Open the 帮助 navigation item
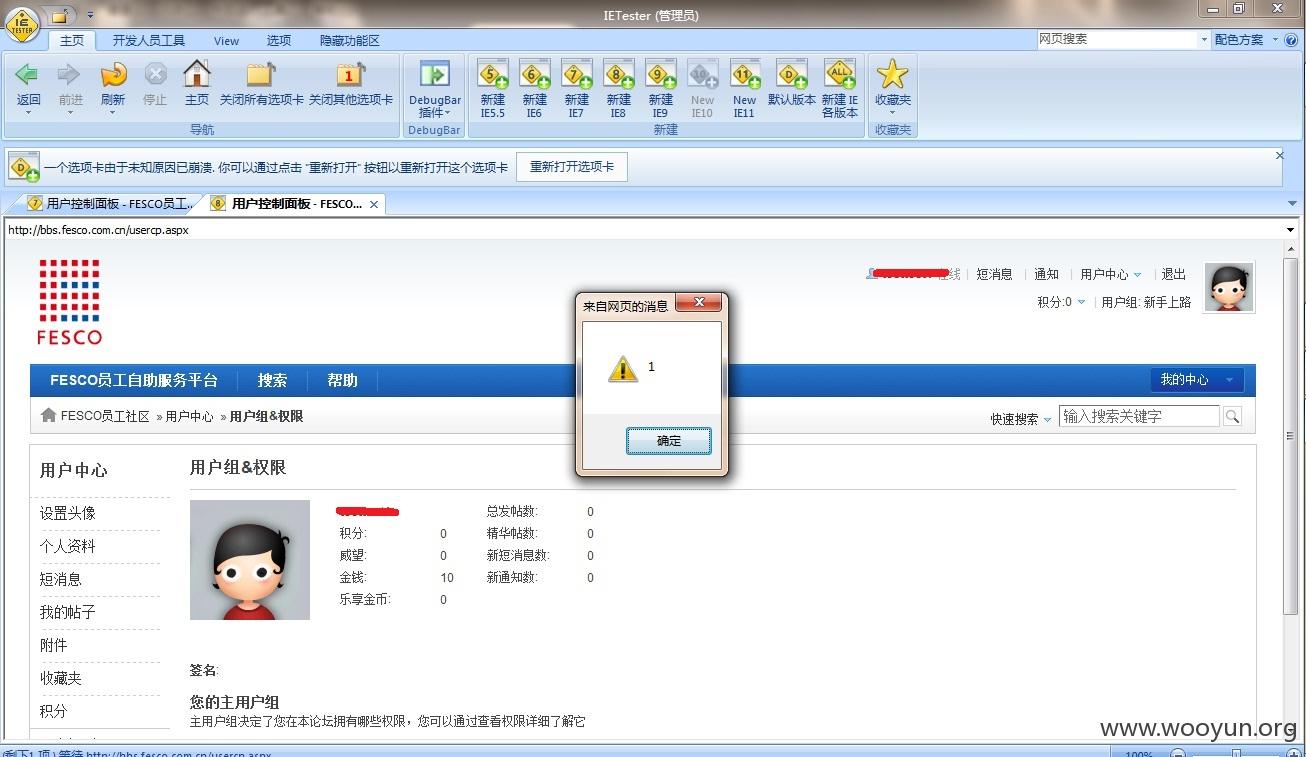Screen dimensions: 1306x757 tap(342, 380)
